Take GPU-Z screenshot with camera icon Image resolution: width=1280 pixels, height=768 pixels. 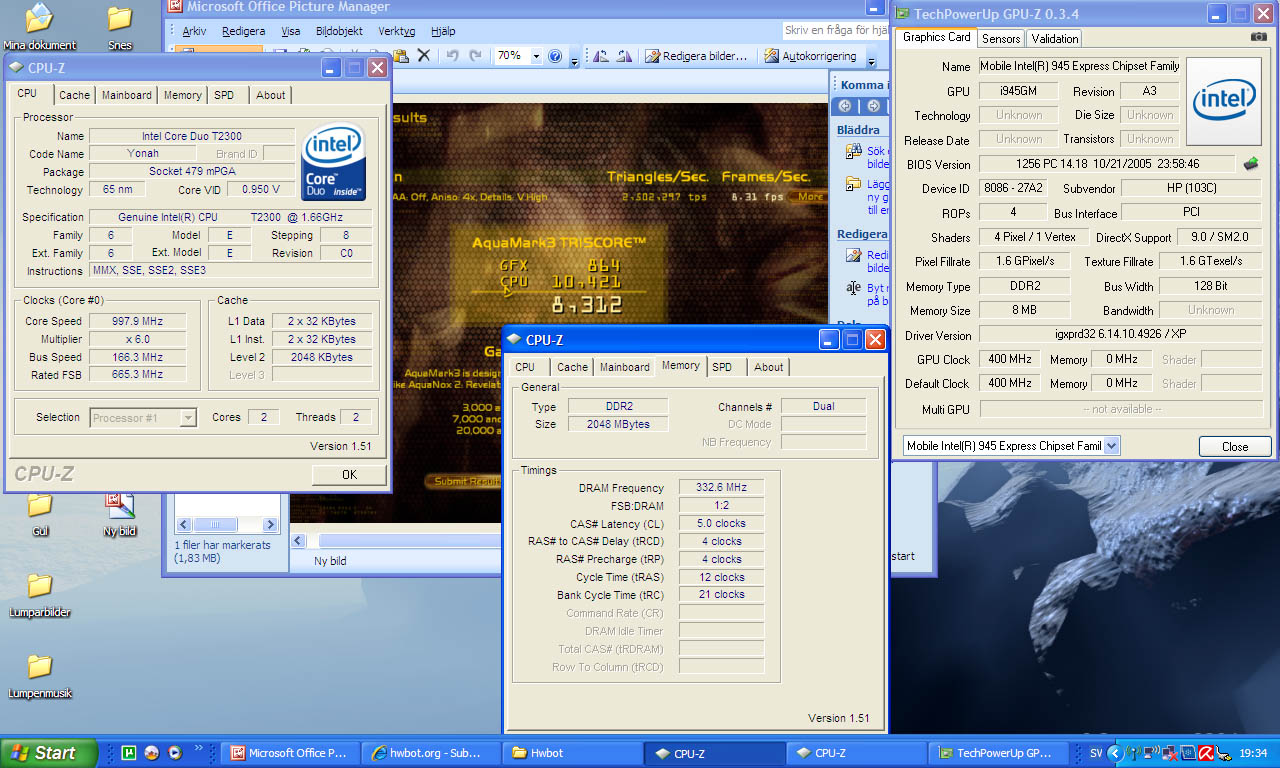click(x=1258, y=37)
